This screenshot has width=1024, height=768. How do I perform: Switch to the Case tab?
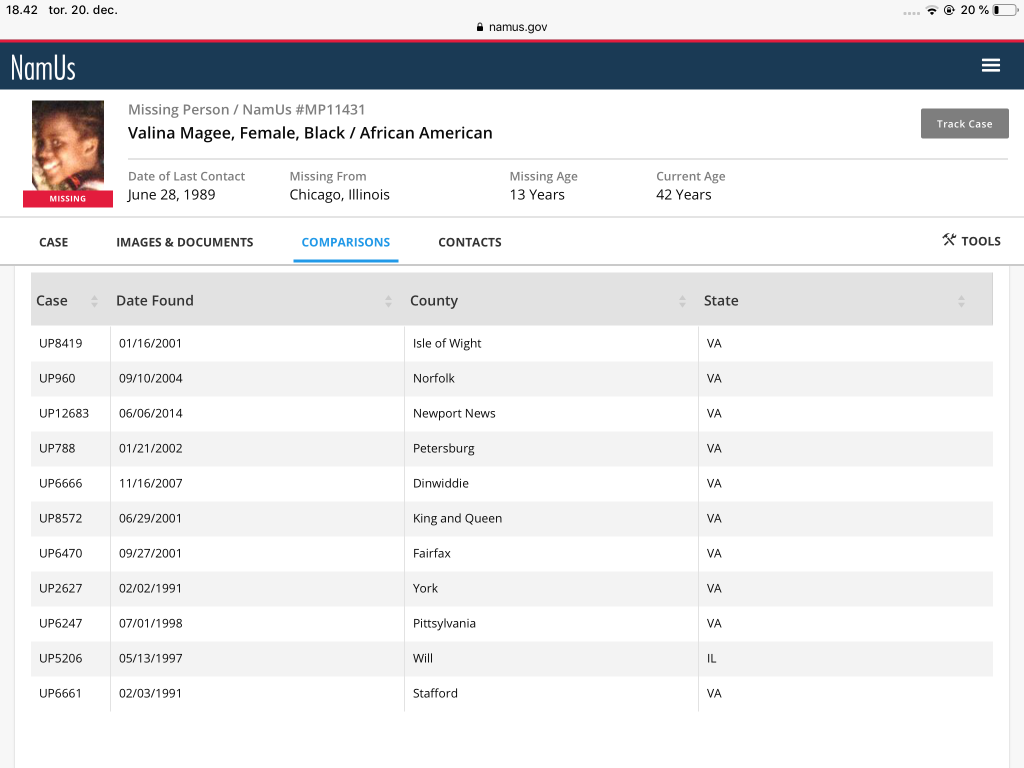(x=53, y=242)
